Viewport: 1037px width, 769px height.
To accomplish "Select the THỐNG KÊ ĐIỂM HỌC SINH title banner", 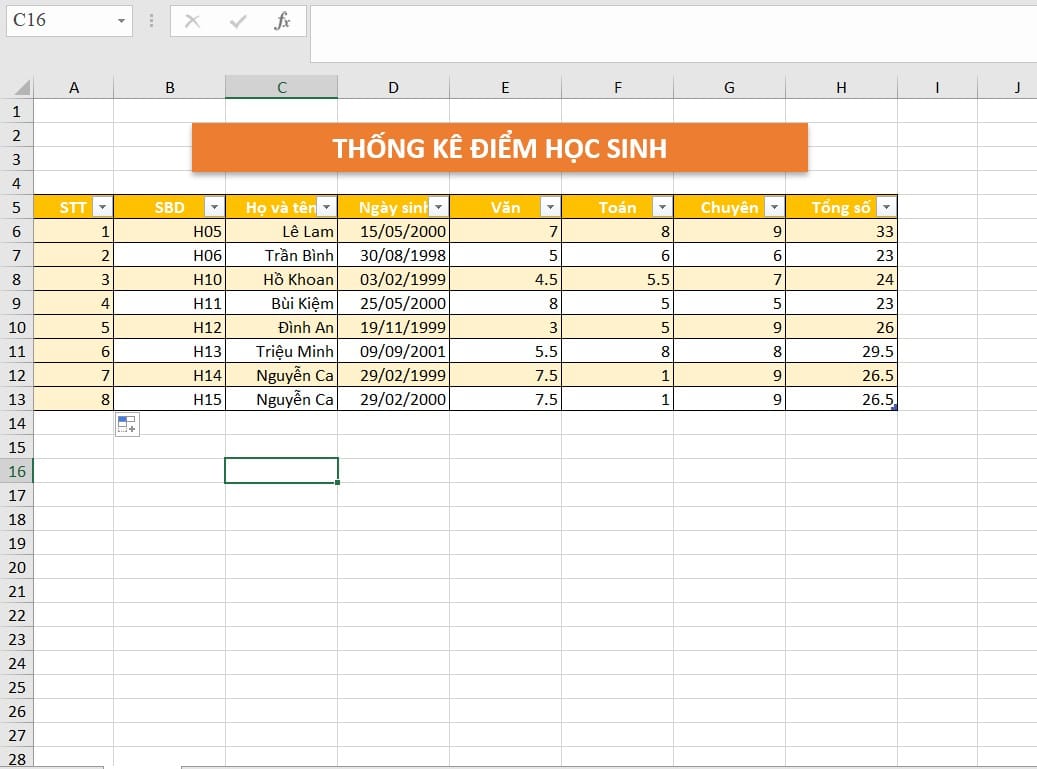I will pyautogui.click(x=499, y=148).
